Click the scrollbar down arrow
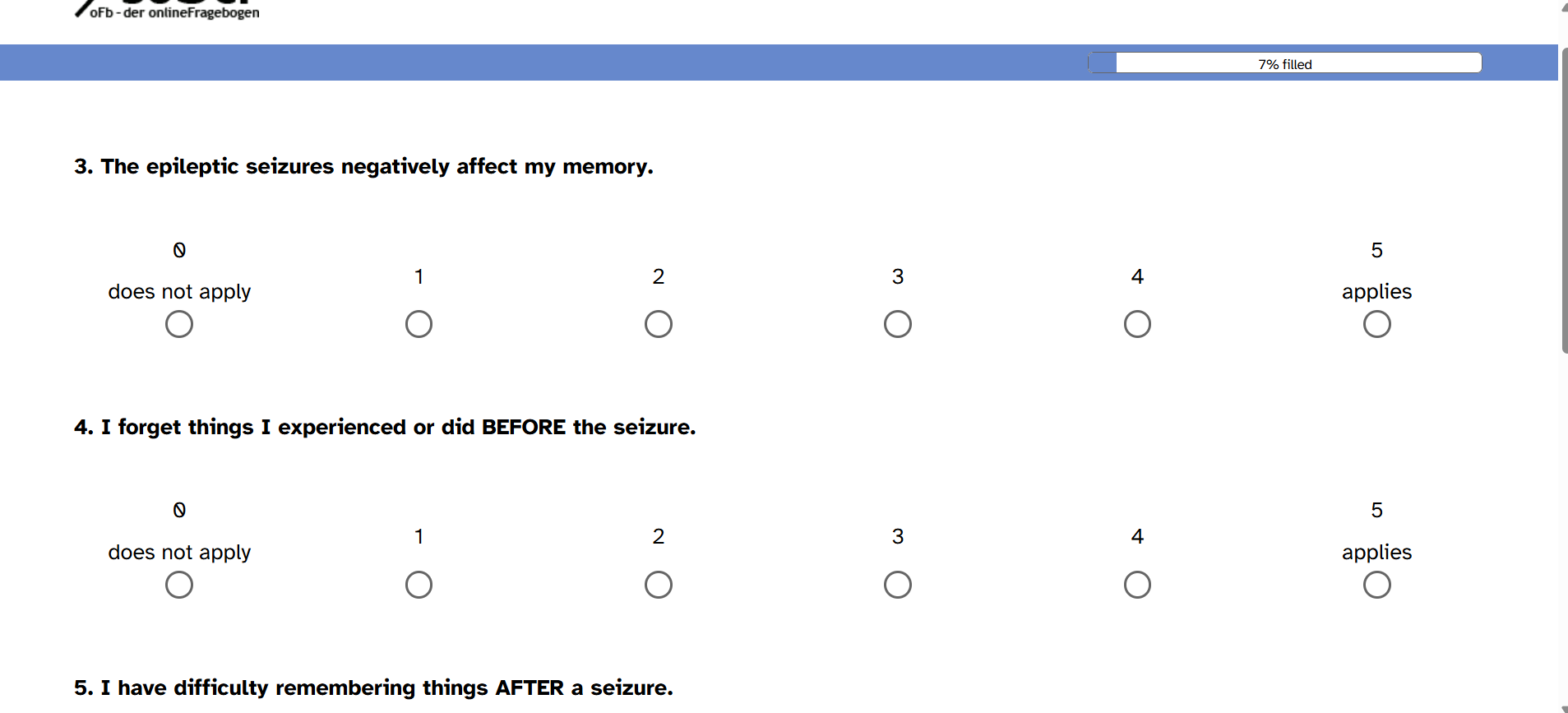 point(1564,708)
